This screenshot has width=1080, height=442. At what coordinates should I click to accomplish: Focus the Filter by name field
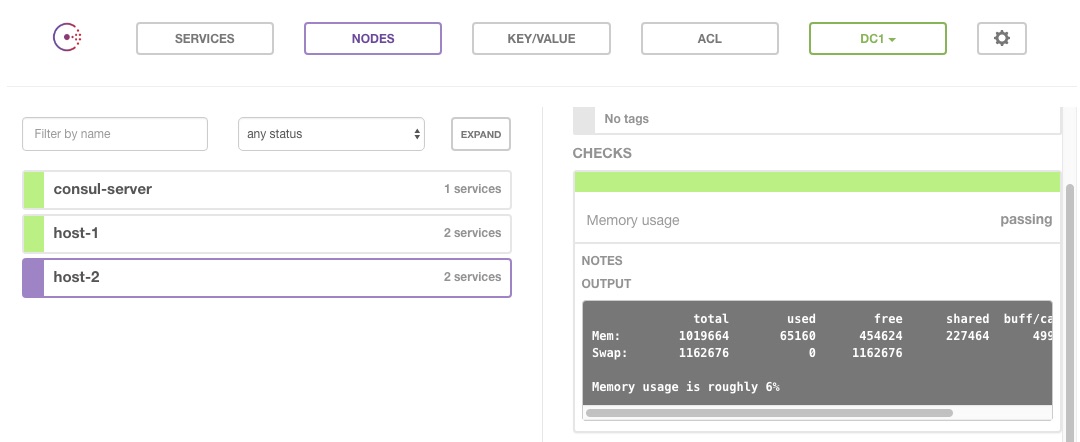point(115,134)
